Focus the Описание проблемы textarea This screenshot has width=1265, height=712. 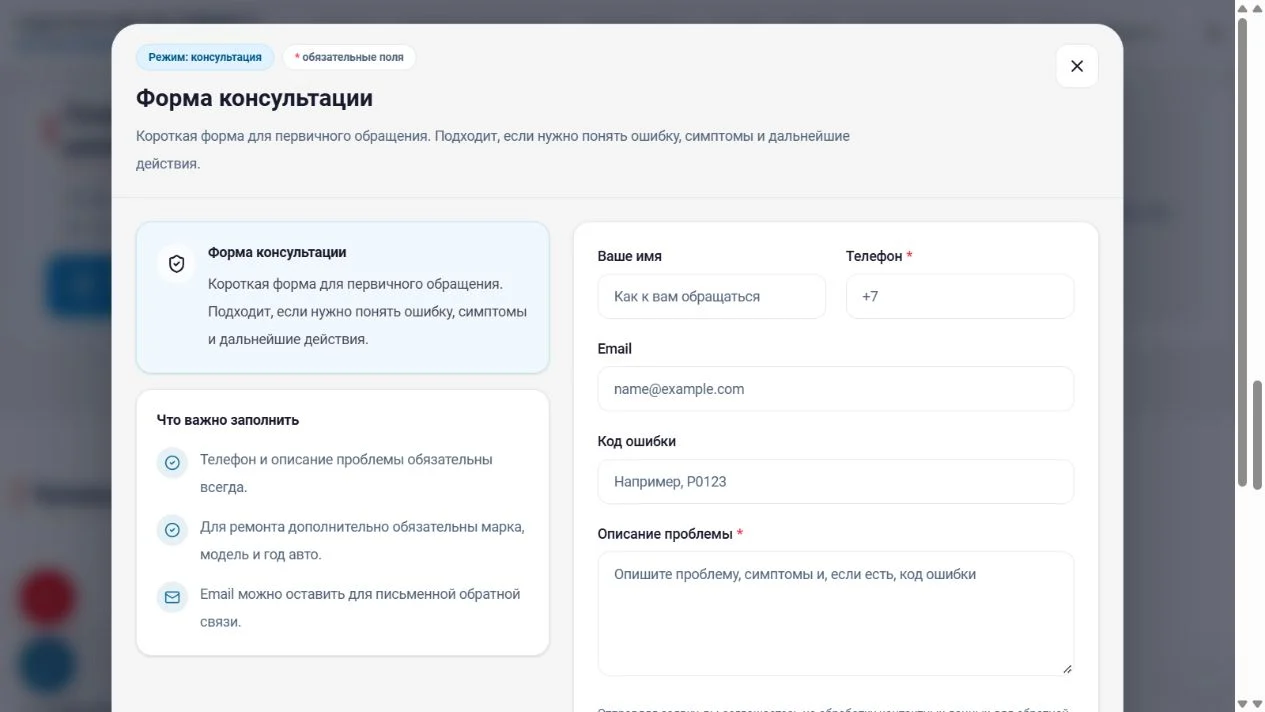tap(836, 614)
